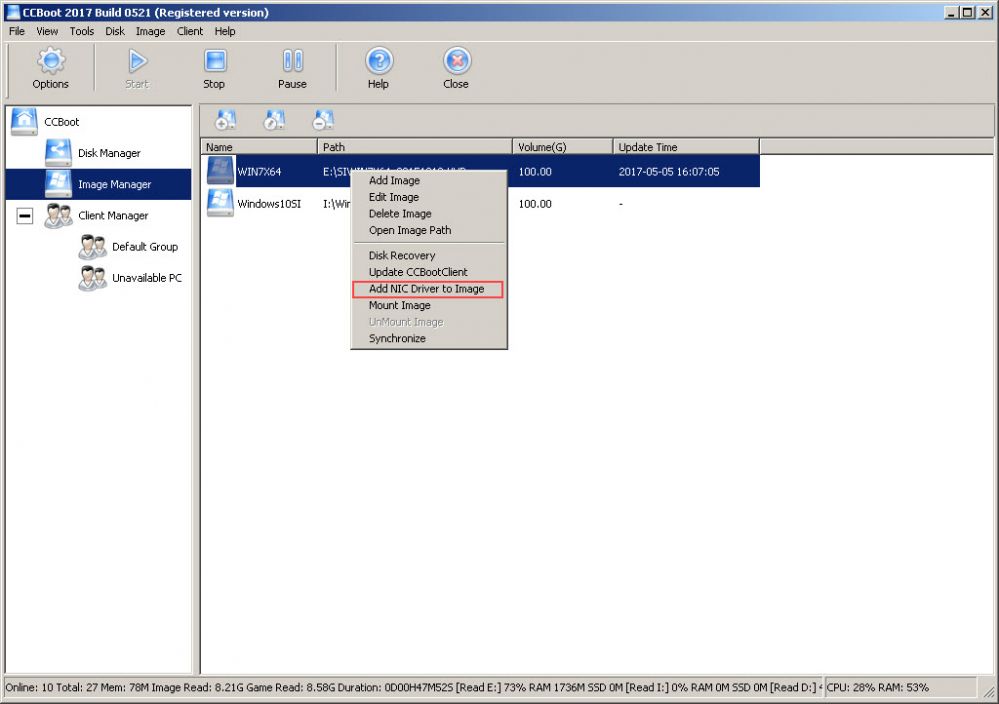Click the CCBoot title bar app icon
999x704 pixels.
click(13, 12)
